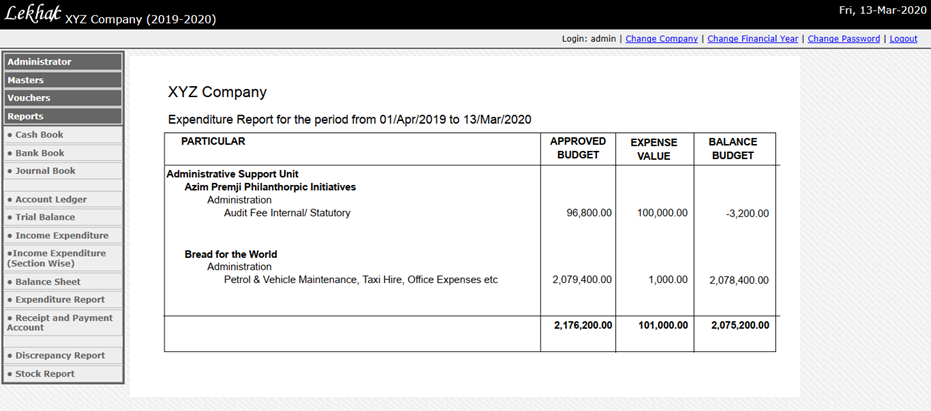
Task: Click the XYZ Company report title
Action: (217, 93)
